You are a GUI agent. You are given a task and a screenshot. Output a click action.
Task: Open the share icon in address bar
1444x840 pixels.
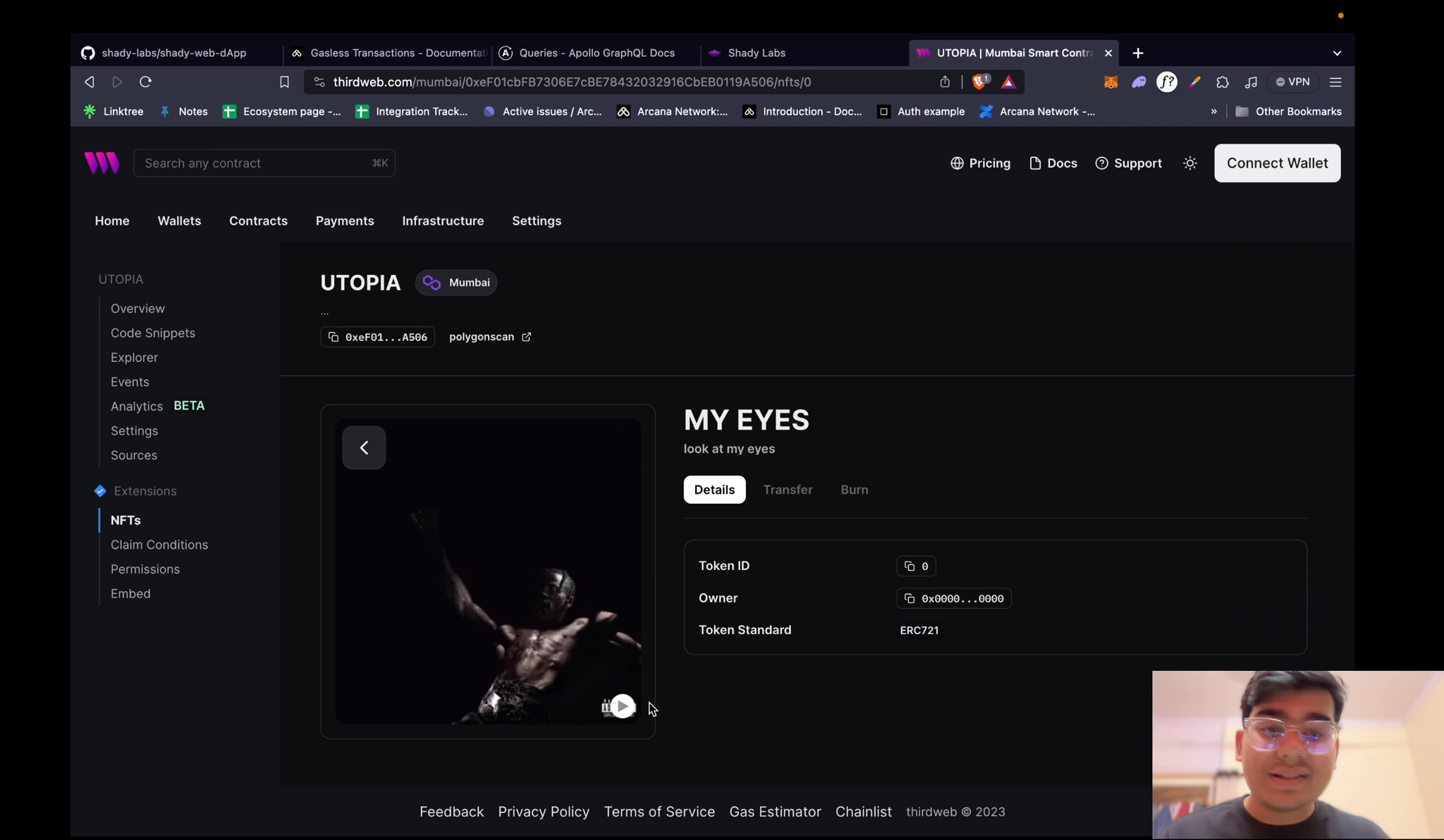tap(945, 82)
